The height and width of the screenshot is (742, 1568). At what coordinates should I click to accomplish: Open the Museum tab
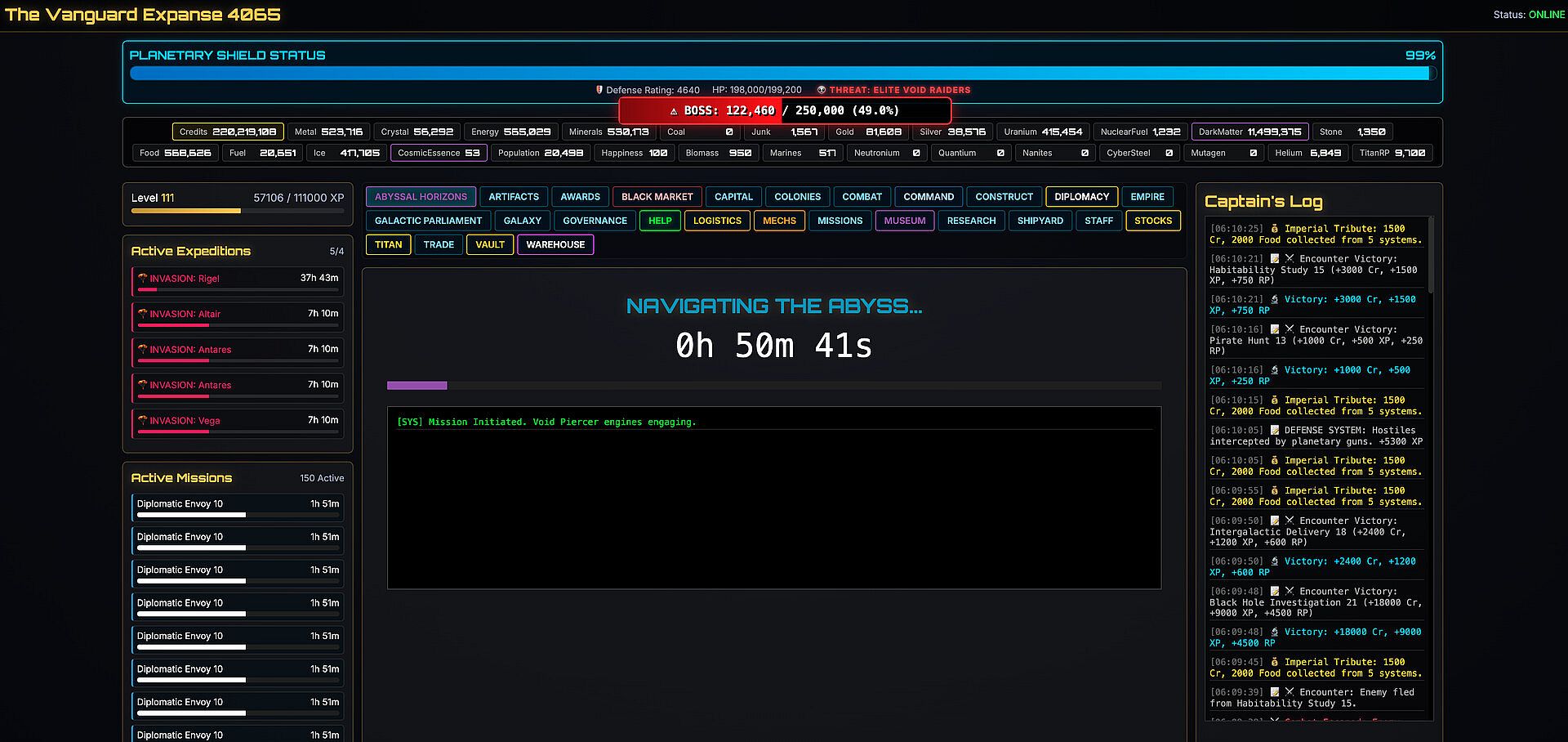click(x=905, y=221)
